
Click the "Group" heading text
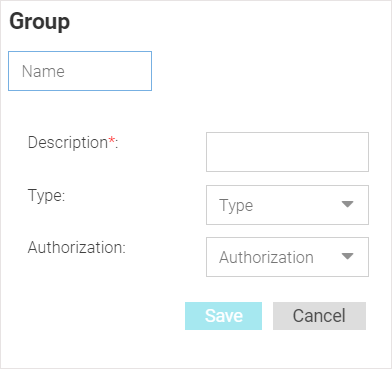tap(39, 22)
